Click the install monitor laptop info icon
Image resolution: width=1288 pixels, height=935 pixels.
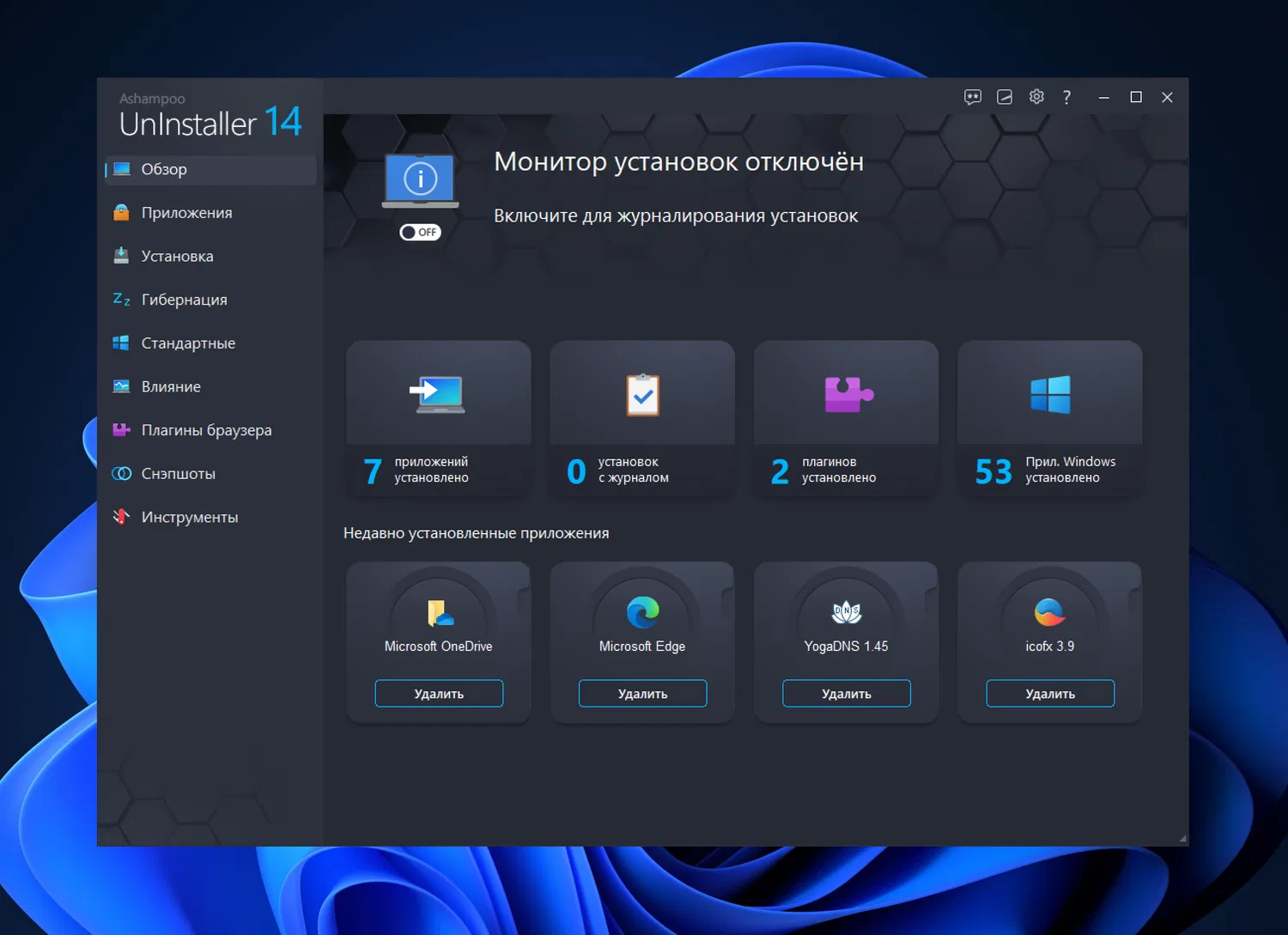[420, 180]
